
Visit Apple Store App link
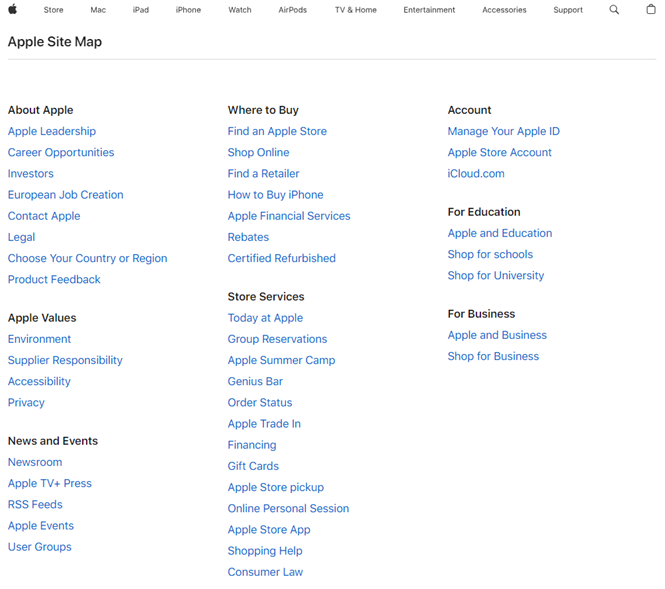[269, 530]
